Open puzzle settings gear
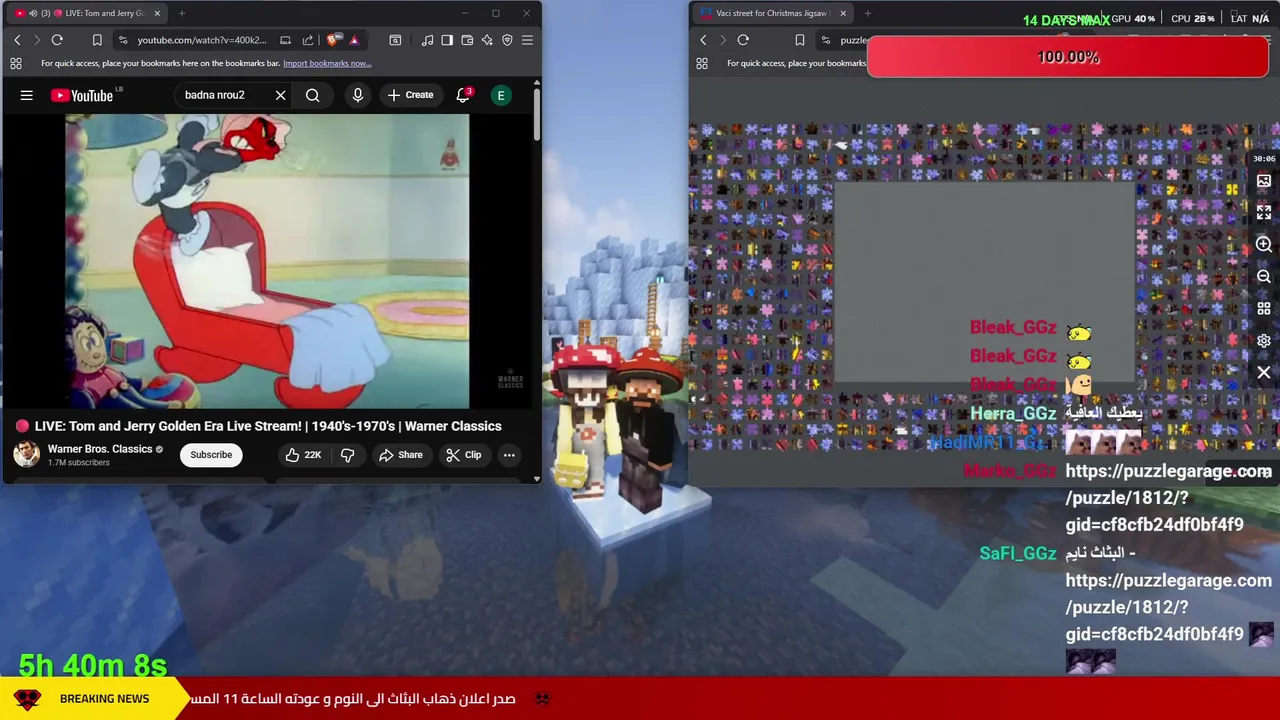The height and width of the screenshot is (720, 1280). point(1264,341)
